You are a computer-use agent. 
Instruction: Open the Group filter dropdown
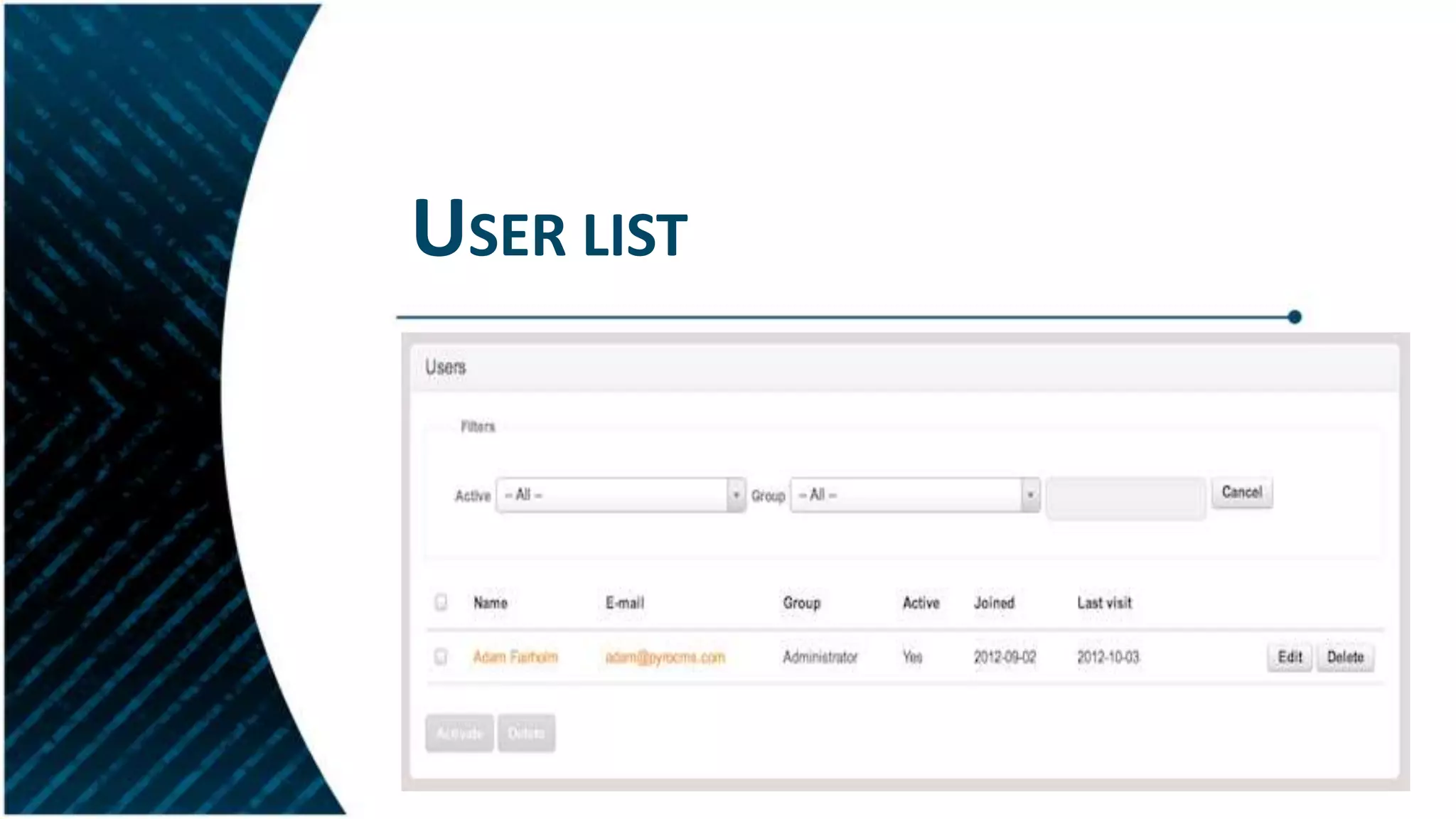click(915, 495)
